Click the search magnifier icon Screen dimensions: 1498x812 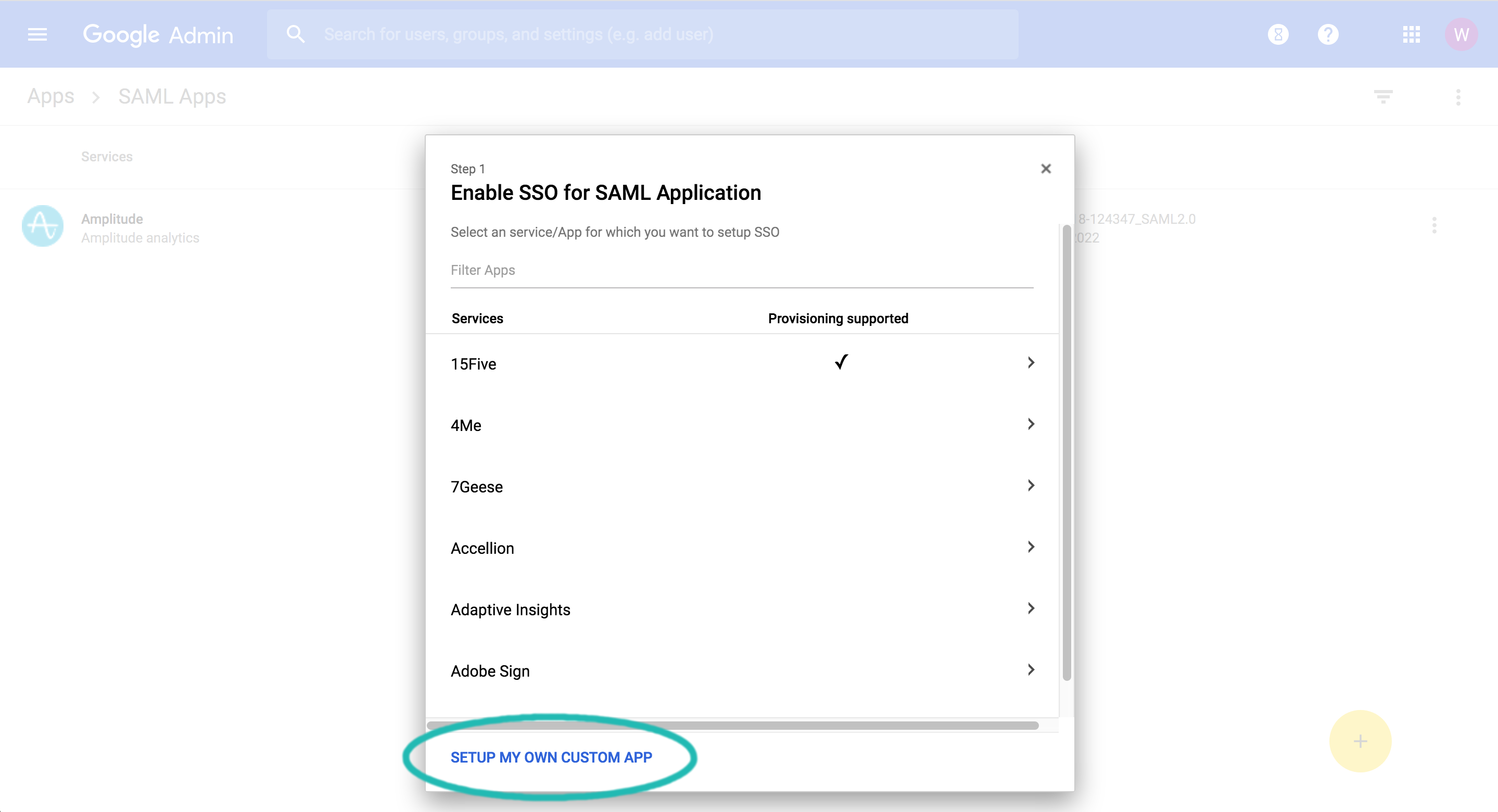tap(296, 34)
